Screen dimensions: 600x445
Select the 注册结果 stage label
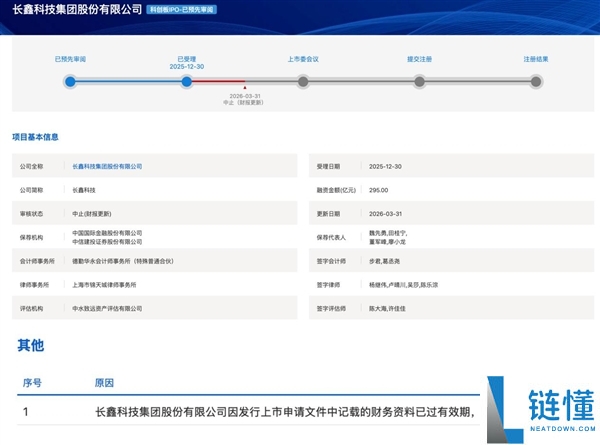tap(536, 59)
